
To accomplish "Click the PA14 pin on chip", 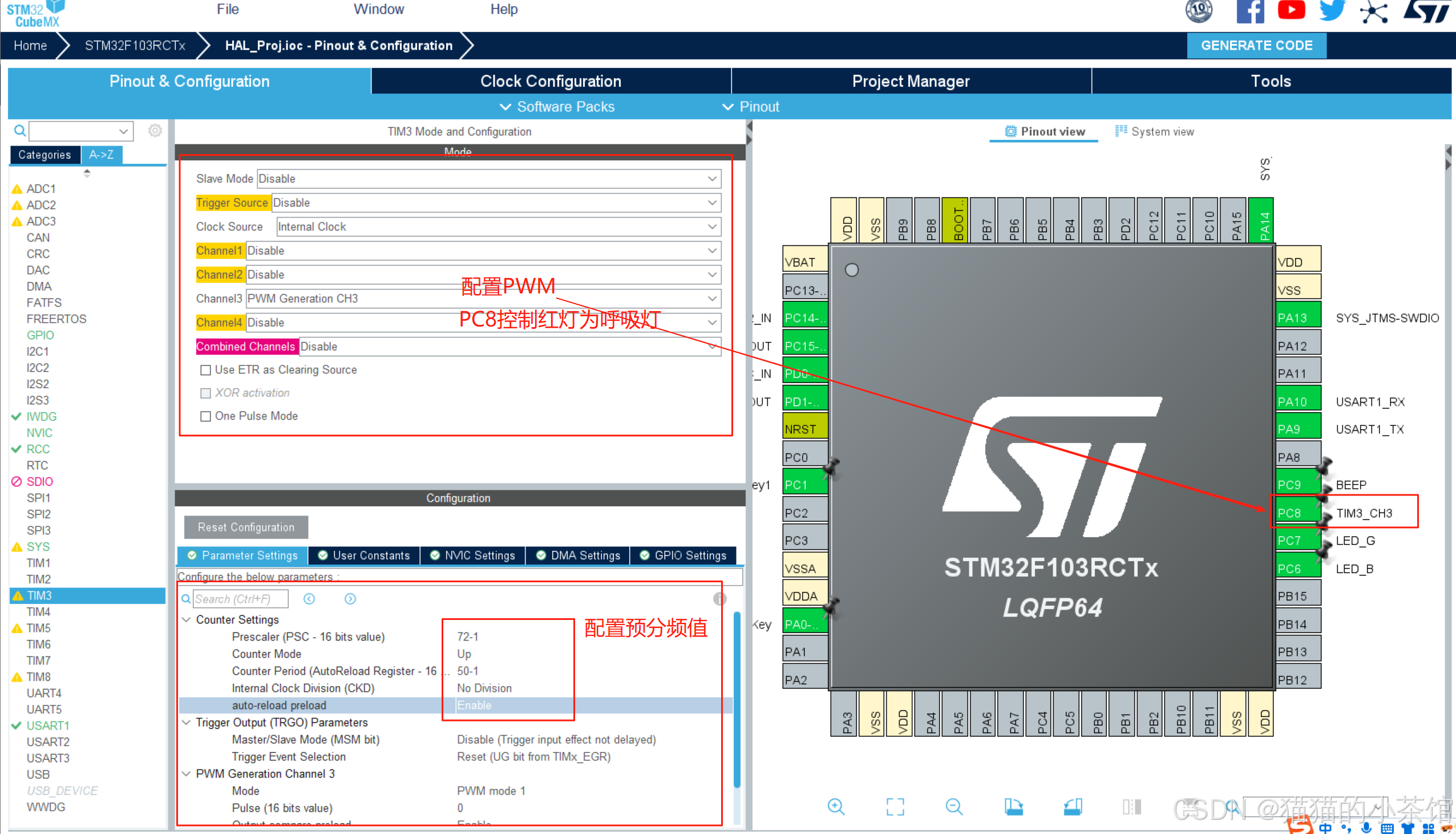I will tap(1261, 220).
